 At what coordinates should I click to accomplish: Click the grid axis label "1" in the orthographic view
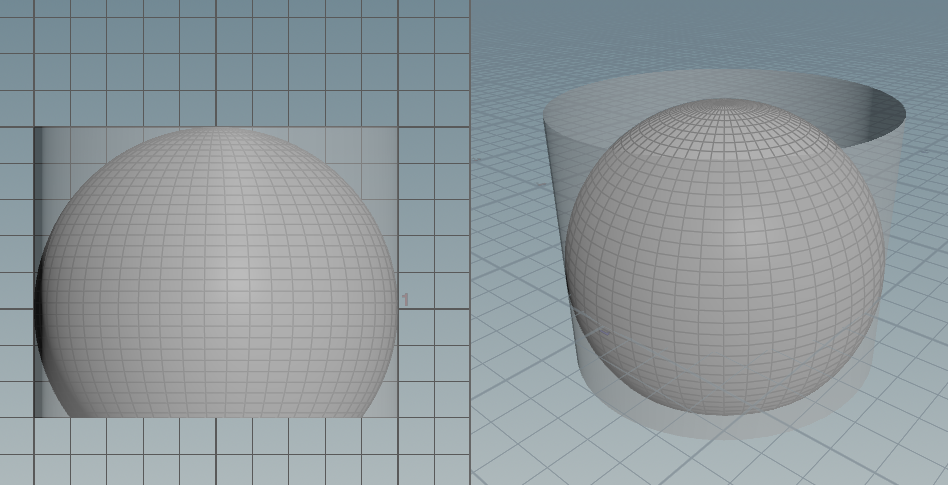[406, 299]
